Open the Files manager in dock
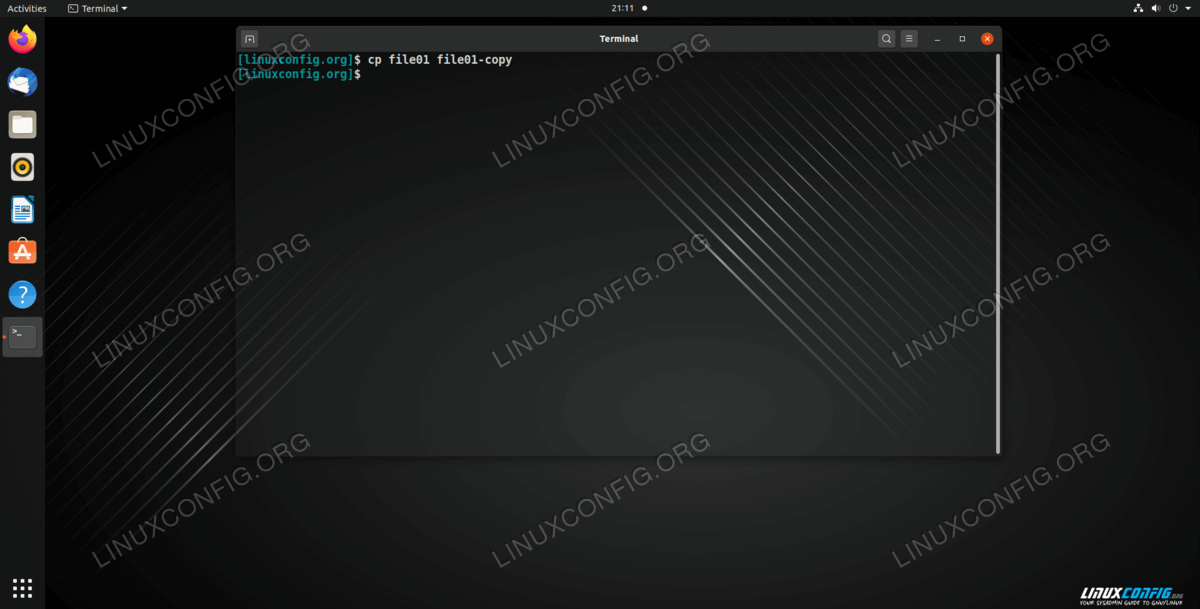Viewport: 1200px width, 609px height. click(22, 125)
